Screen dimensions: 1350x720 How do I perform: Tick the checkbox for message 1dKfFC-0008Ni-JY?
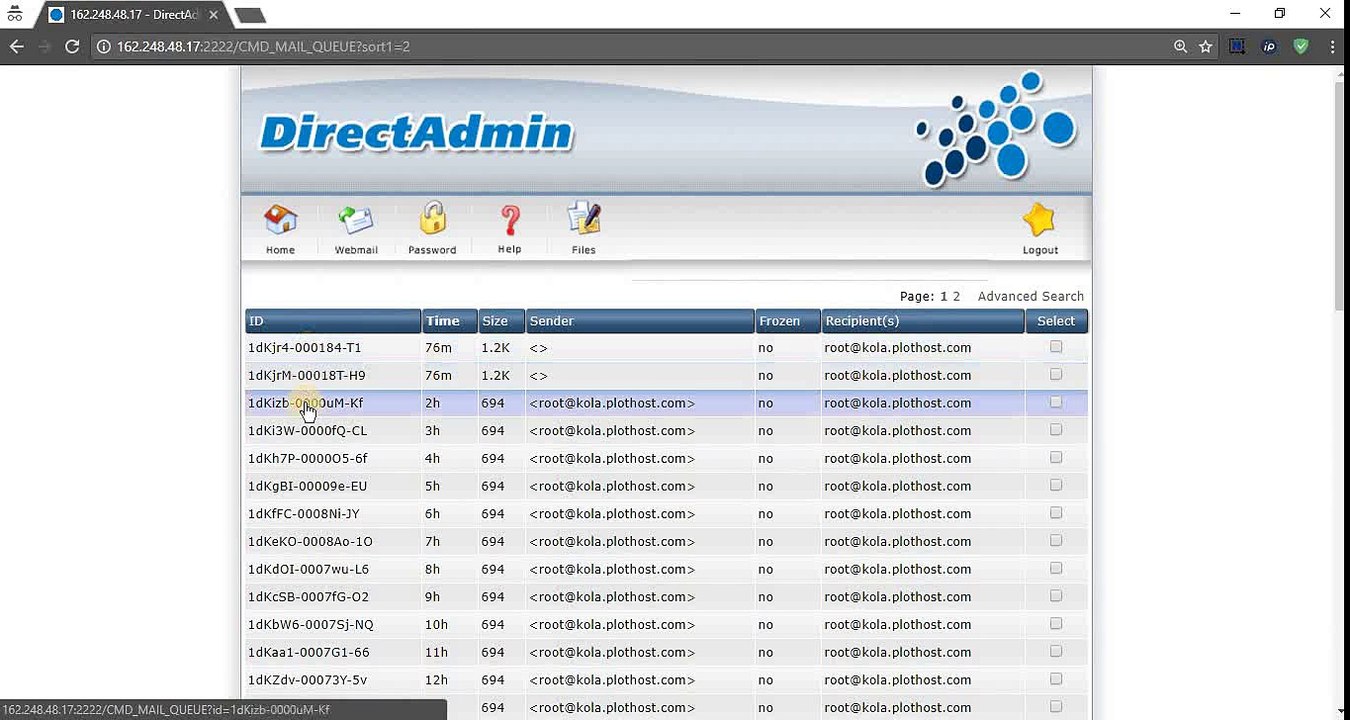click(x=1055, y=513)
